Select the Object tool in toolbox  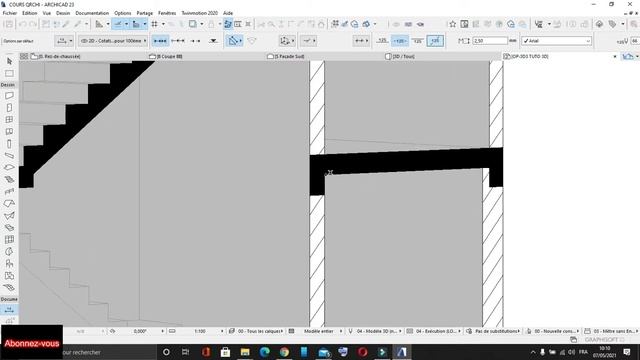coord(9,264)
